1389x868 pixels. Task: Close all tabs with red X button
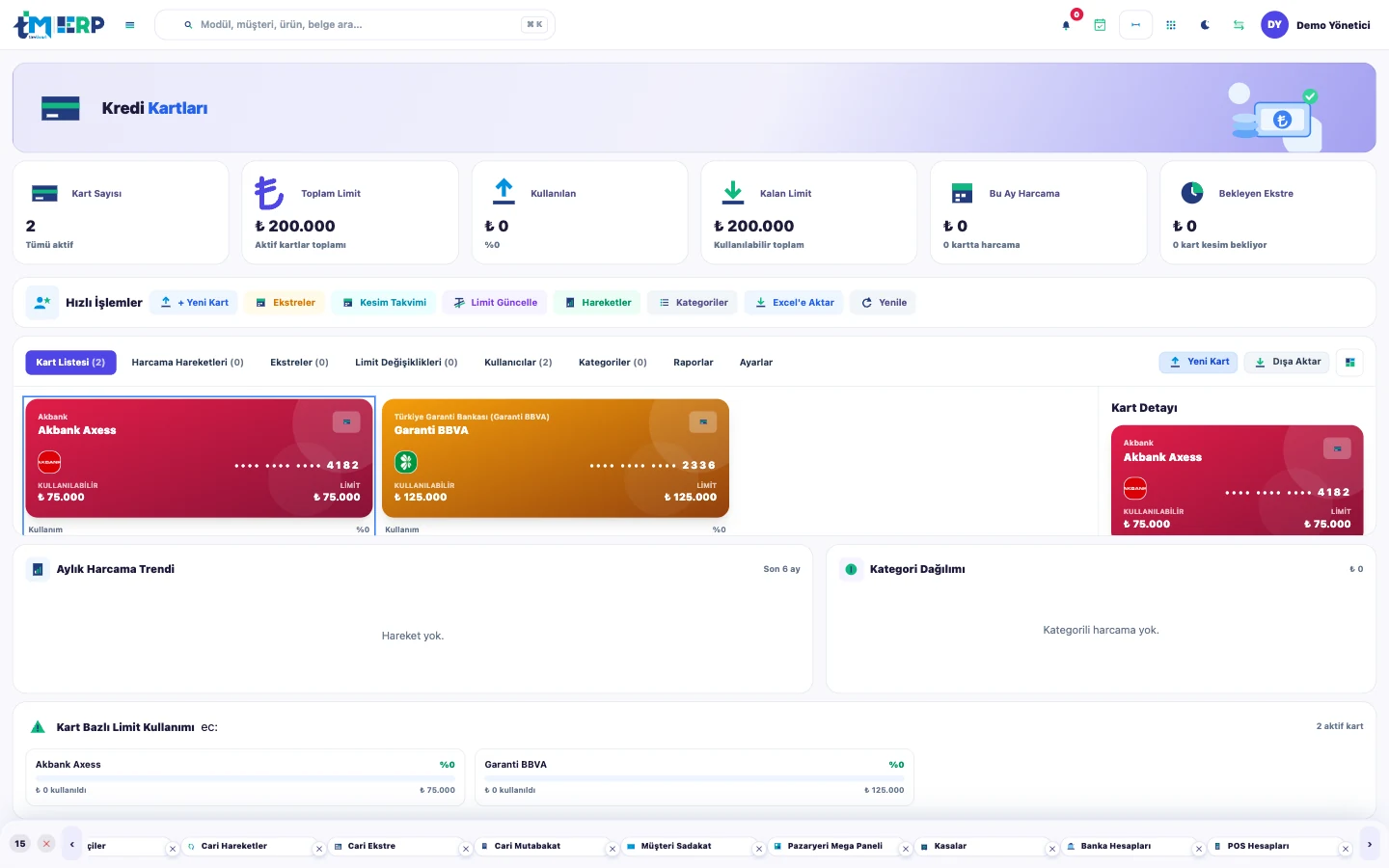[x=46, y=844]
